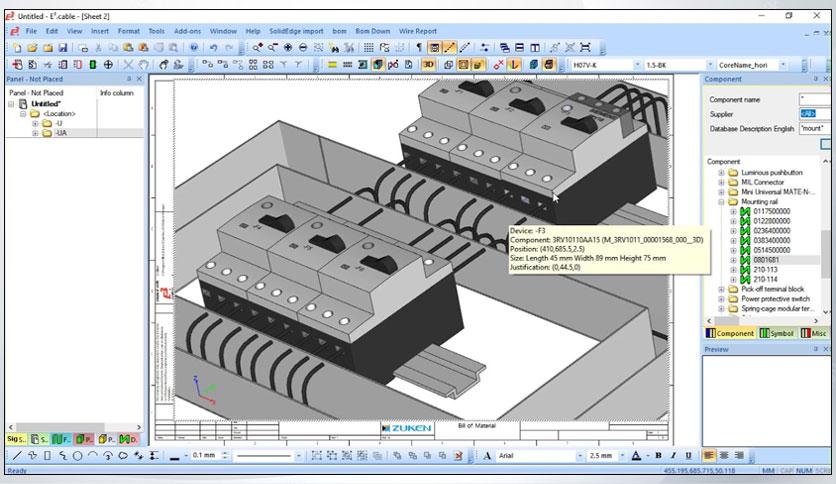Screen dimensions: 836x484
Task: Toggle Underline text formatting
Action: click(x=688, y=456)
